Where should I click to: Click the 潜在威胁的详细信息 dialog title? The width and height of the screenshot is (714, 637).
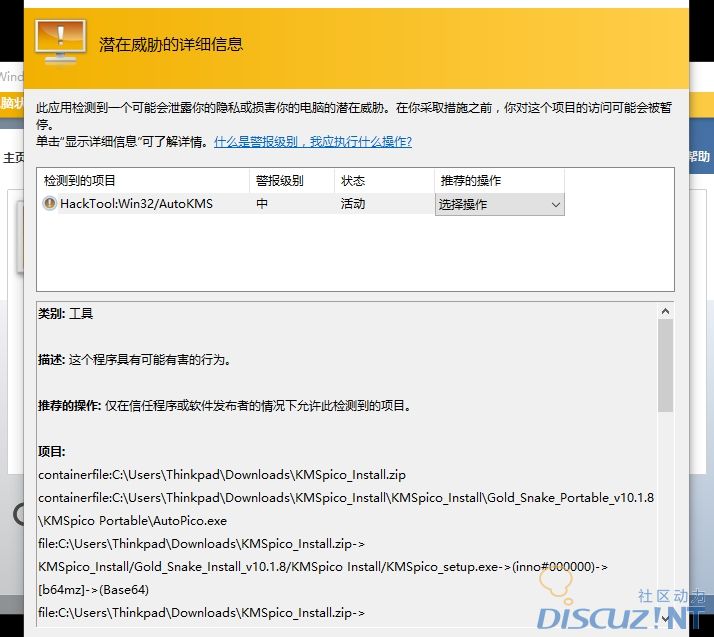[171, 44]
